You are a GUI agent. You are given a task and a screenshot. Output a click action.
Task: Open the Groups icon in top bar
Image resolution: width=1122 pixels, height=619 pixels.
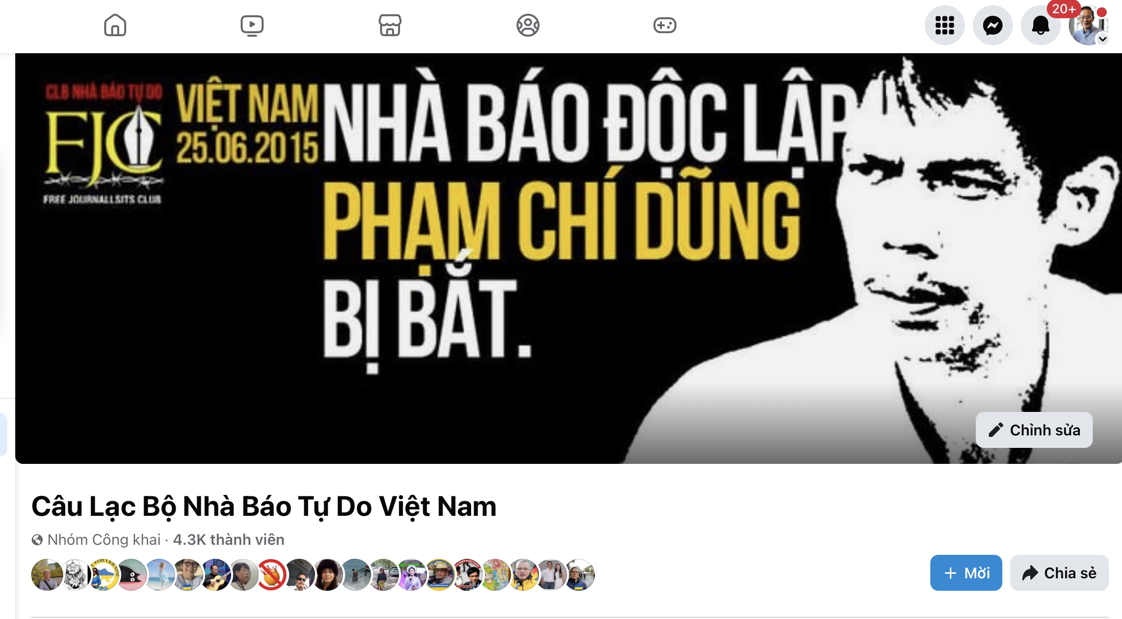528,26
